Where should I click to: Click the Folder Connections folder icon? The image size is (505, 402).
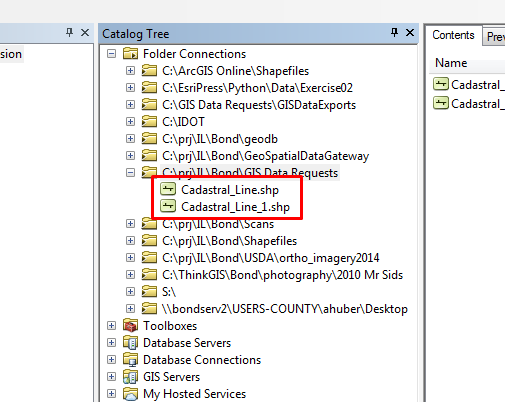pos(130,53)
